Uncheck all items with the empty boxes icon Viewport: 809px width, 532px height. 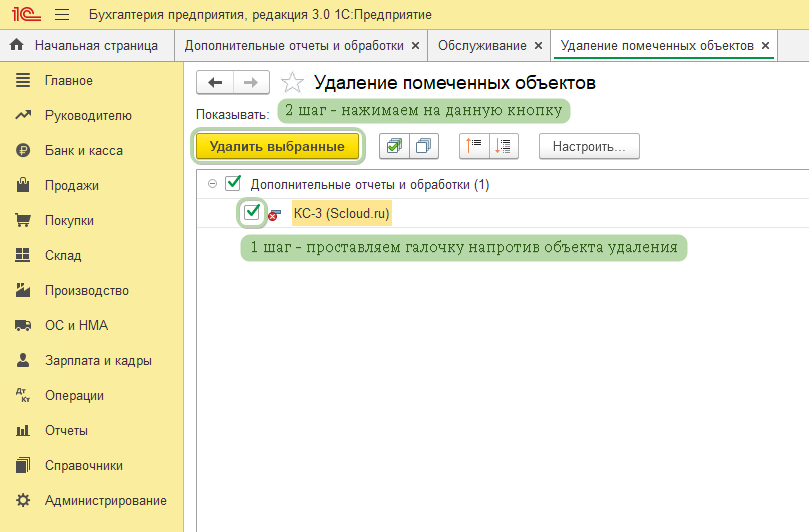(x=424, y=147)
